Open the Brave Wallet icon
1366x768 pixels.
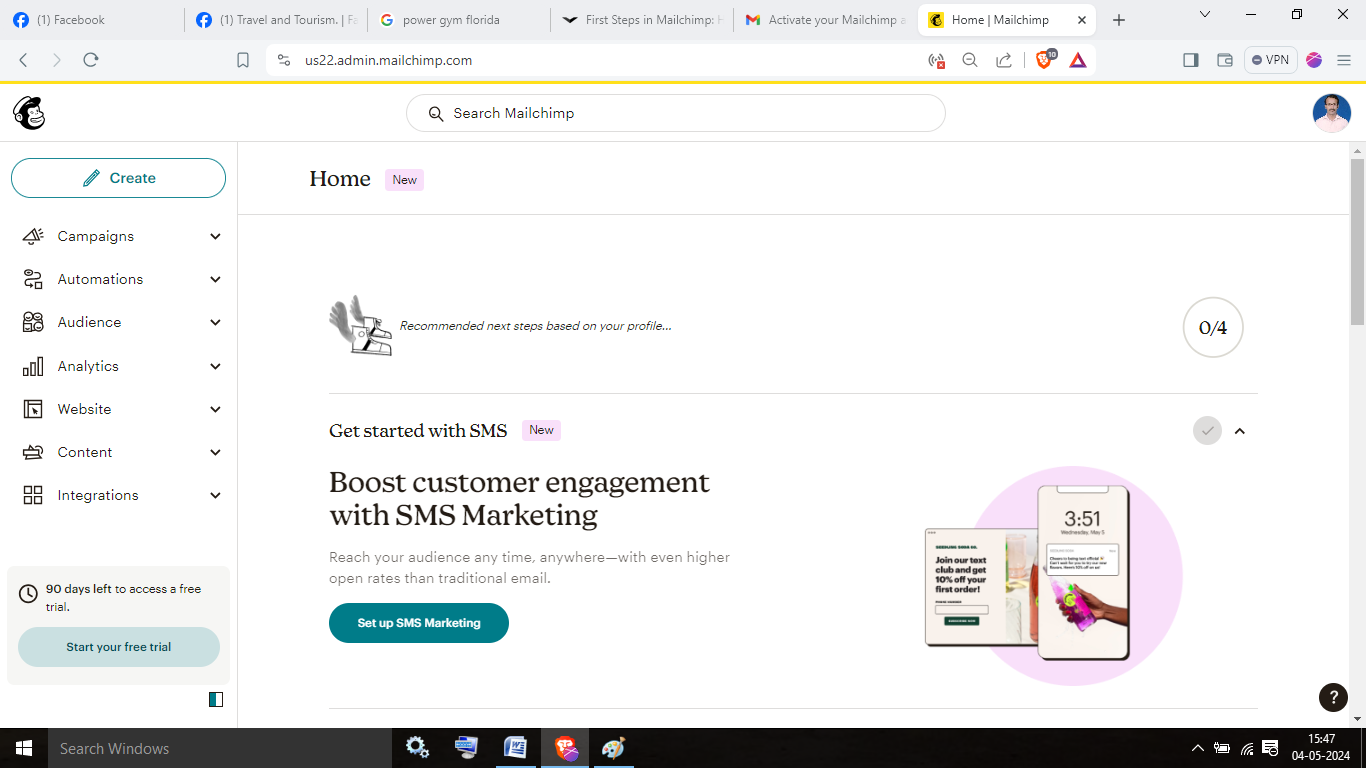pyautogui.click(x=1224, y=60)
